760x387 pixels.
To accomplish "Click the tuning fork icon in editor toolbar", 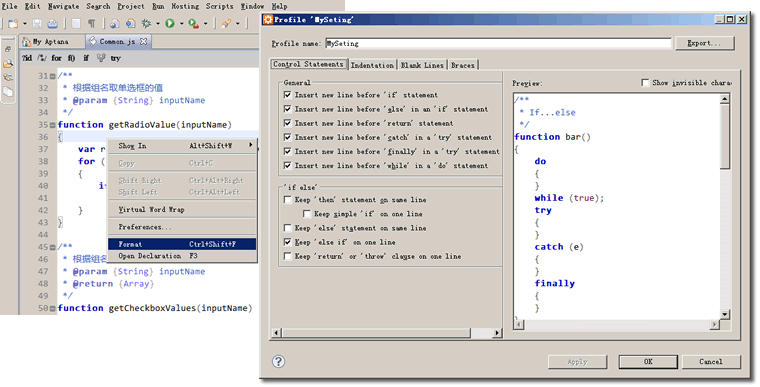I will (101, 58).
